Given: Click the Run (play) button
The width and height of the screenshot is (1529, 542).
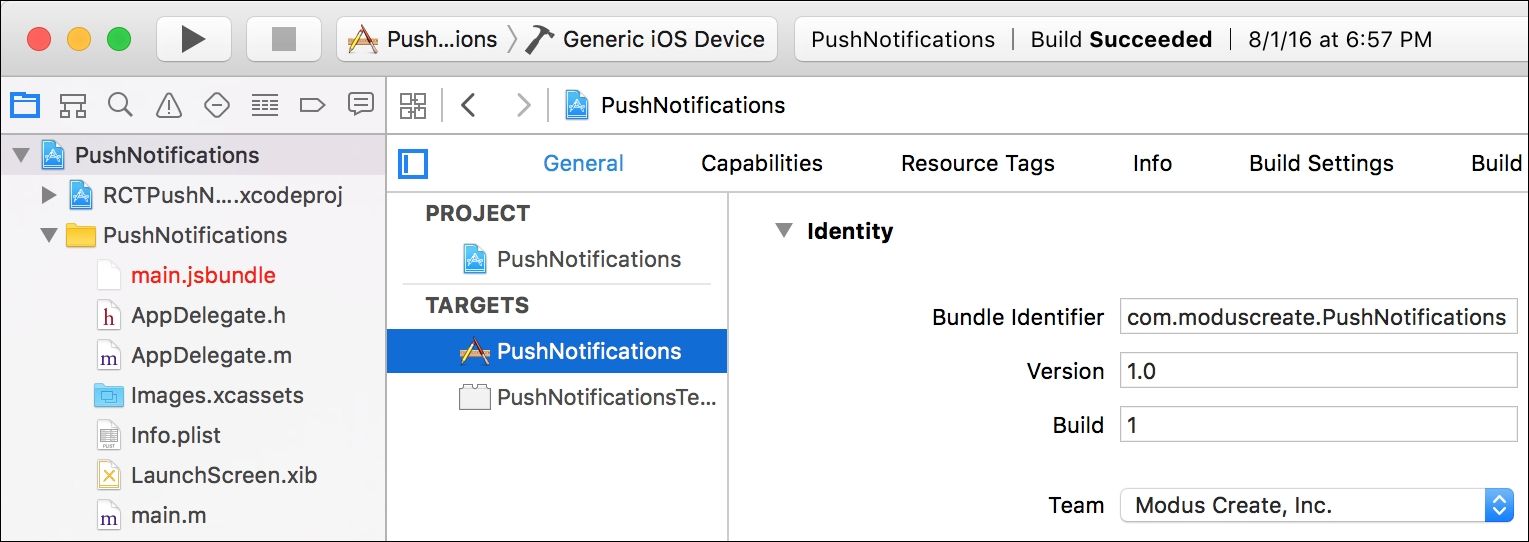Looking at the screenshot, I should point(194,39).
